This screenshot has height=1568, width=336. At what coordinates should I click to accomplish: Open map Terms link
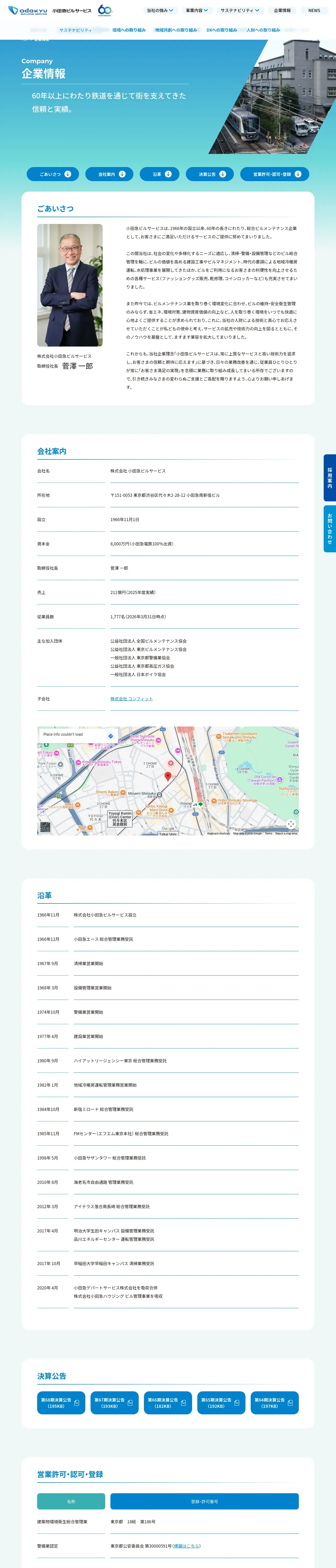click(x=268, y=833)
